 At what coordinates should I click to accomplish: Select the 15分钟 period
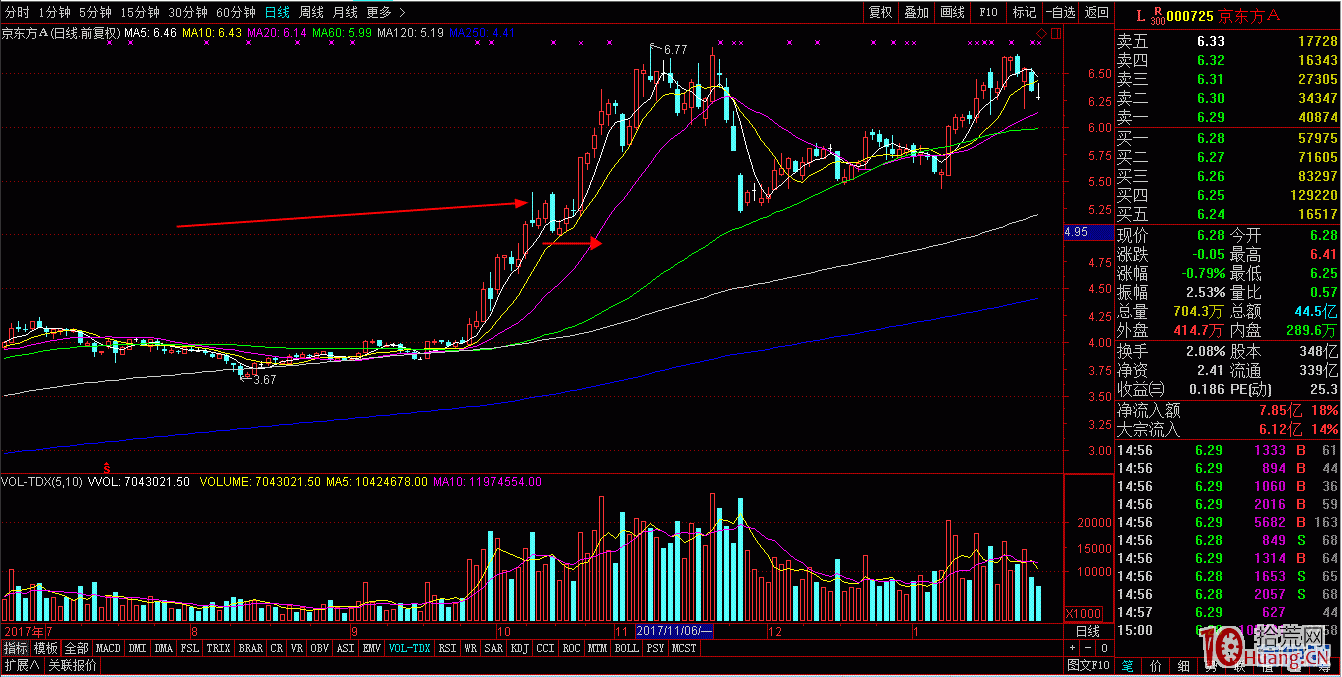tap(139, 12)
